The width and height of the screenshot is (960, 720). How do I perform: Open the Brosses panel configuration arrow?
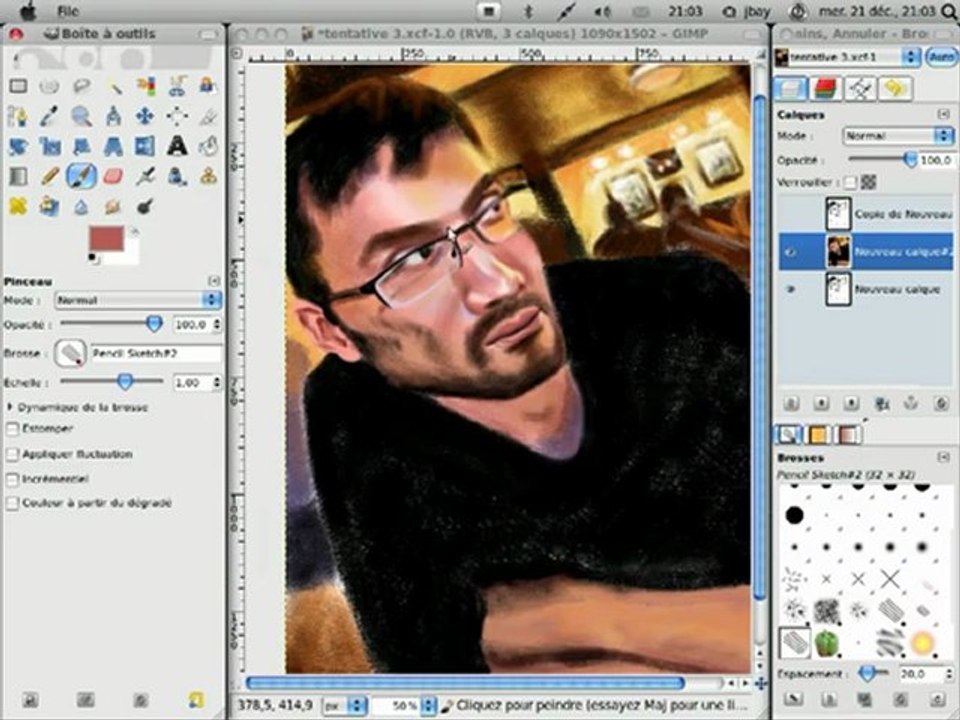tap(943, 457)
